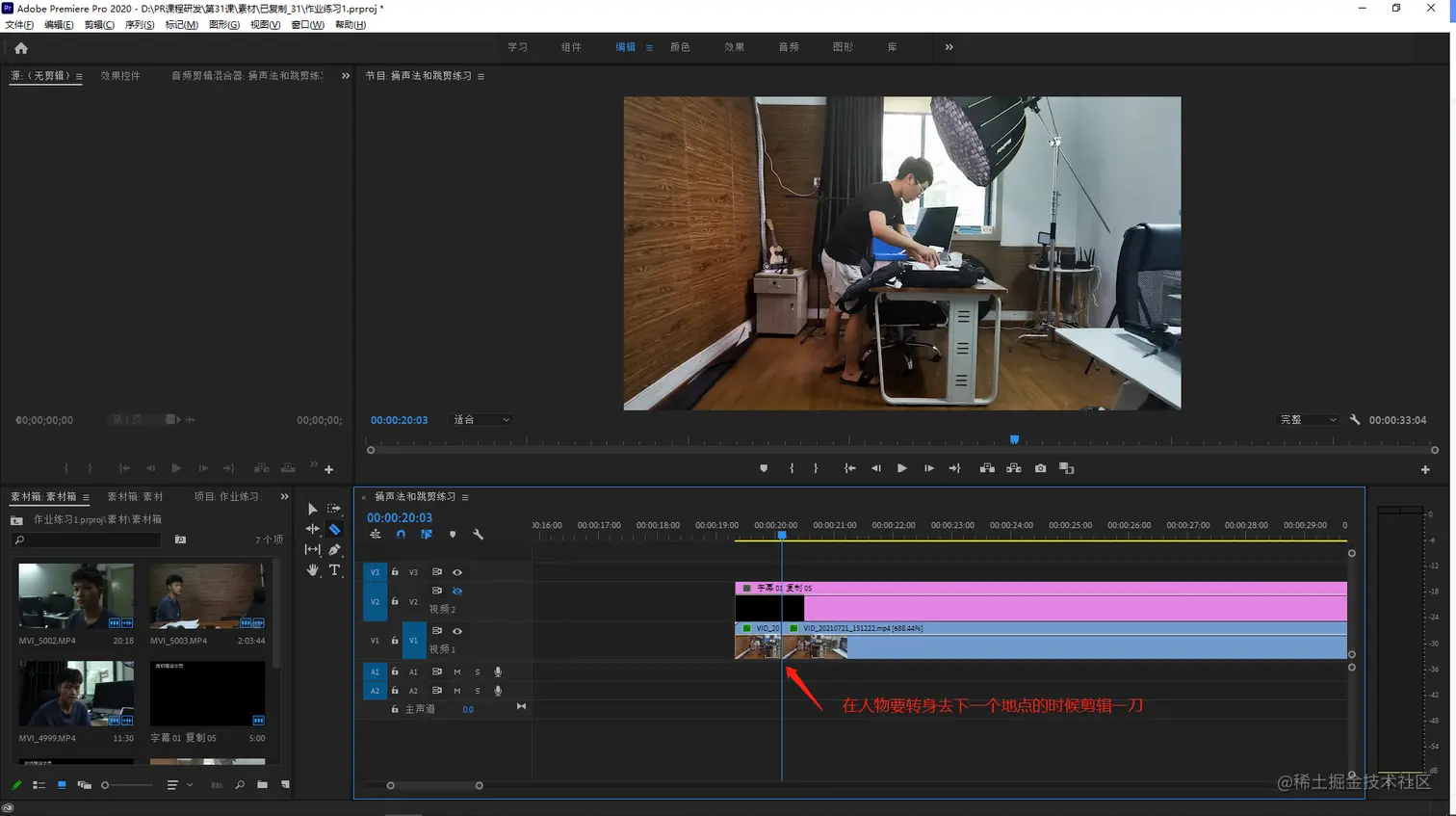The height and width of the screenshot is (816, 1456).
Task: Open the 编辑 workspace menu icon
Action: 649,47
